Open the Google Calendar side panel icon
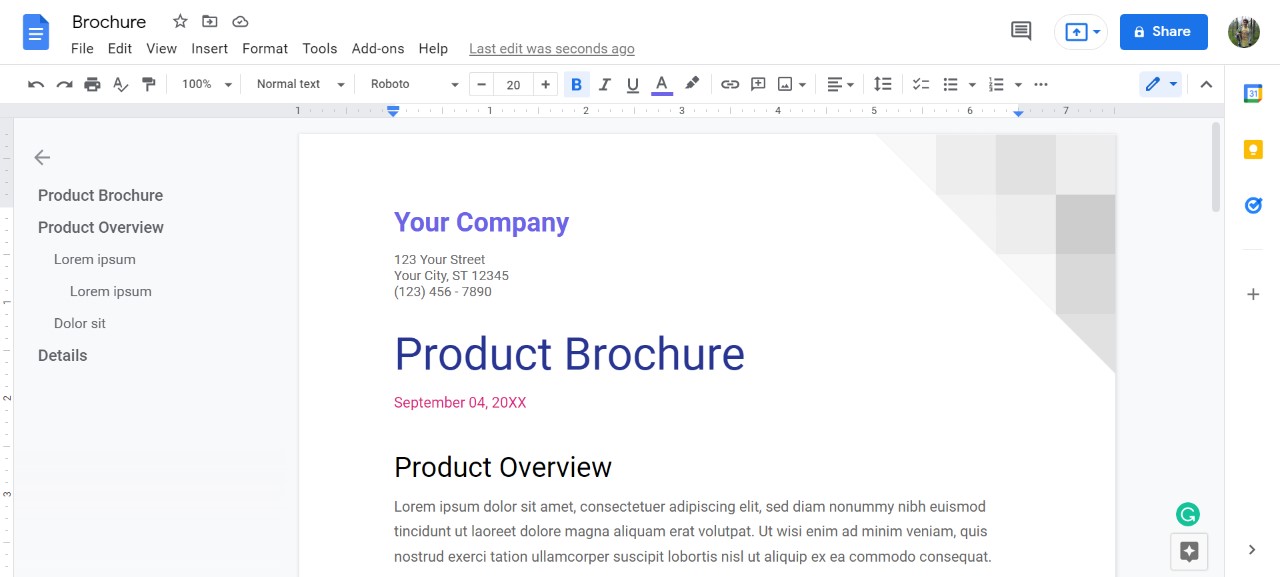Image resolution: width=1280 pixels, height=577 pixels. tap(1253, 93)
